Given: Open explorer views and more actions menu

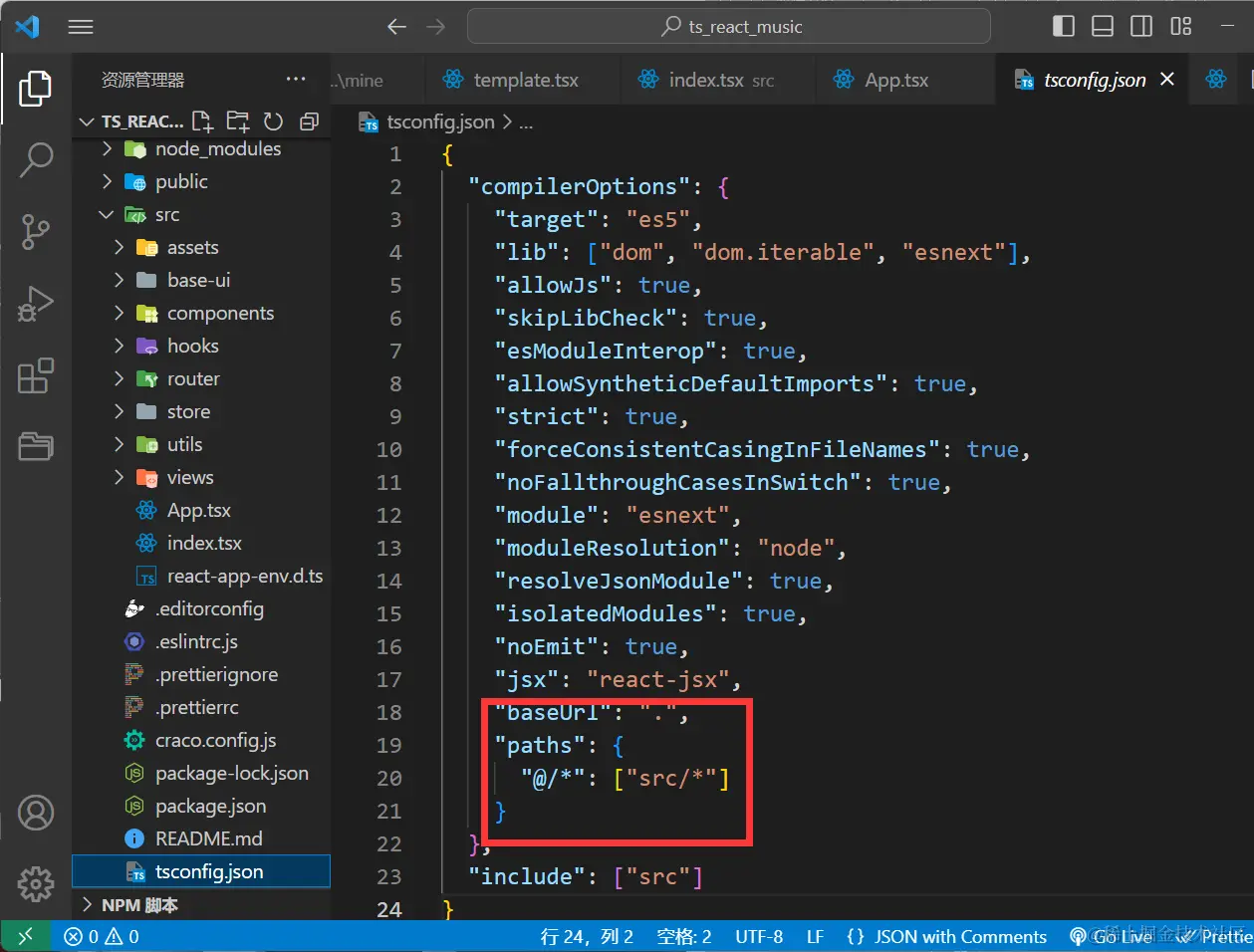Looking at the screenshot, I should tap(296, 79).
